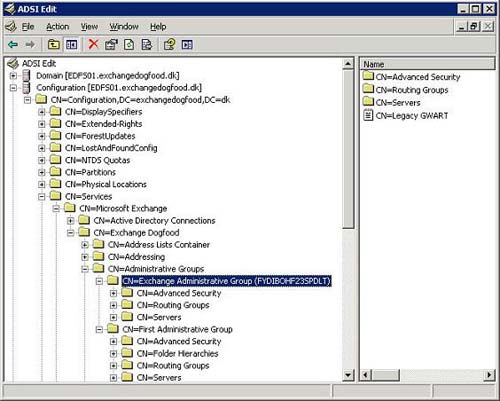Toggle the console tree show/hide button
Viewport: 500px width, 401px height.
[x=71, y=45]
